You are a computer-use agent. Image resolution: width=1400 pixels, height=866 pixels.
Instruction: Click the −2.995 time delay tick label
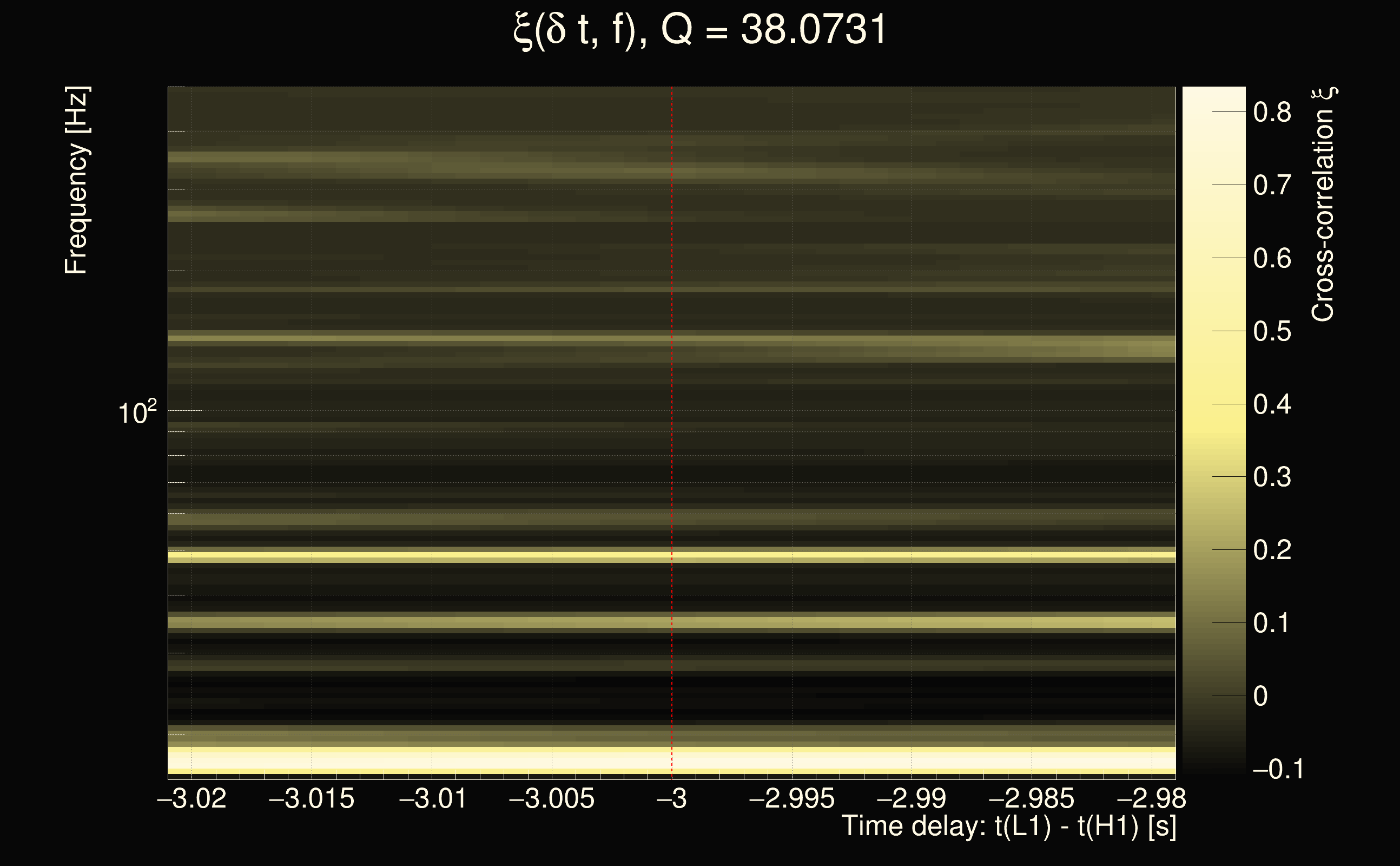point(791,798)
